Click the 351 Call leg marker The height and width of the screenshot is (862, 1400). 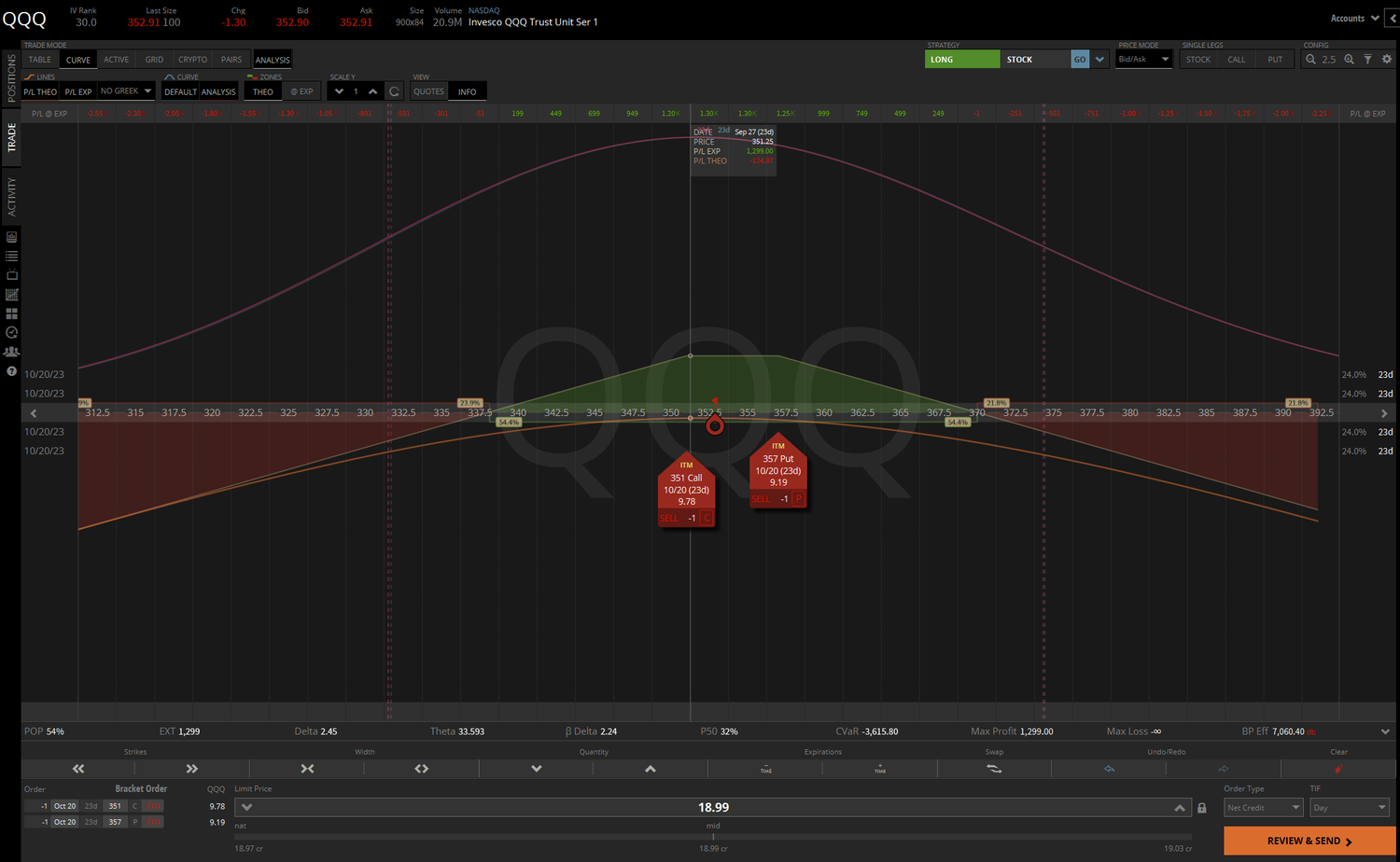687,490
